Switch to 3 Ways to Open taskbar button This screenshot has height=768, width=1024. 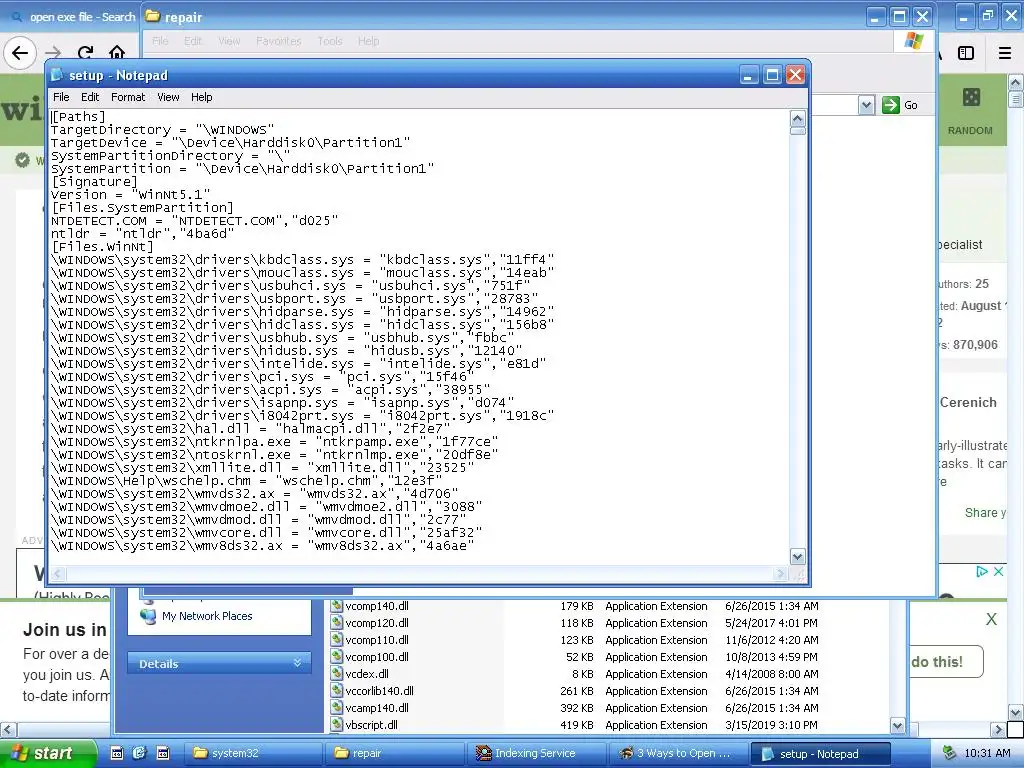tap(679, 753)
